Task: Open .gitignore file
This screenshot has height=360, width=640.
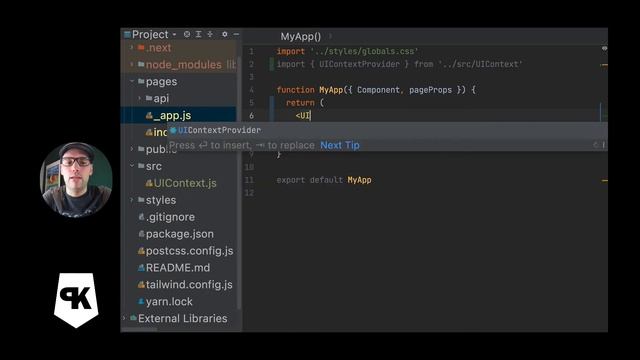Action: pyautogui.click(x=170, y=217)
